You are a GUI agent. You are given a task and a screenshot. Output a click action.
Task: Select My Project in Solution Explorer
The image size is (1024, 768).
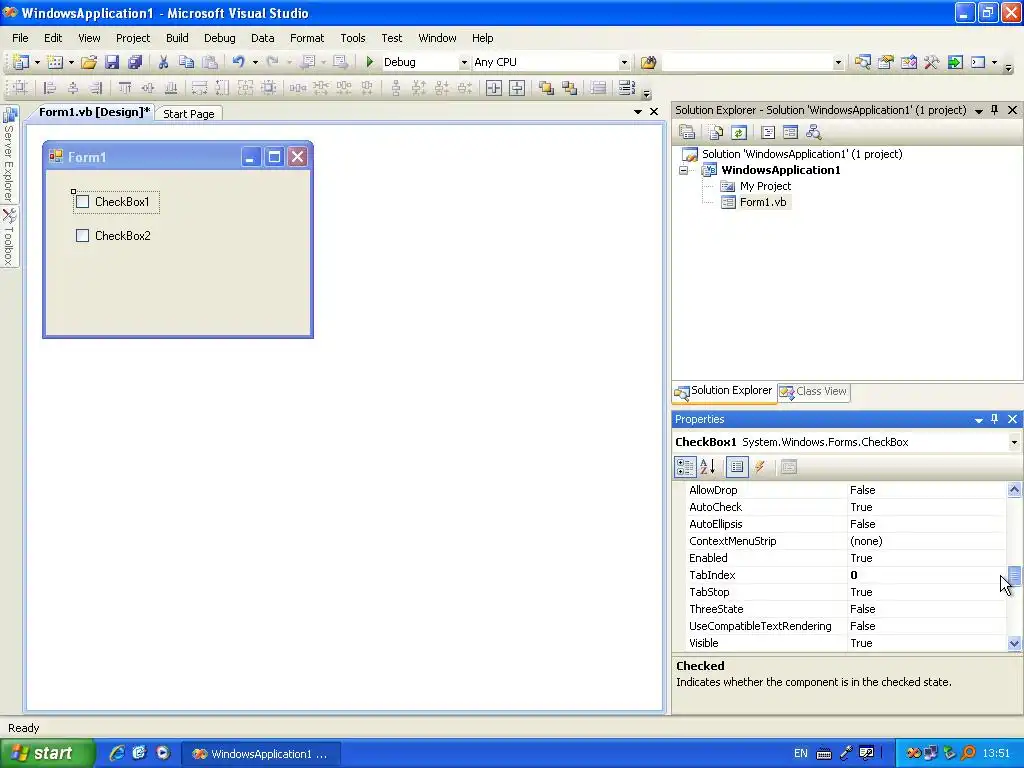[x=765, y=186]
